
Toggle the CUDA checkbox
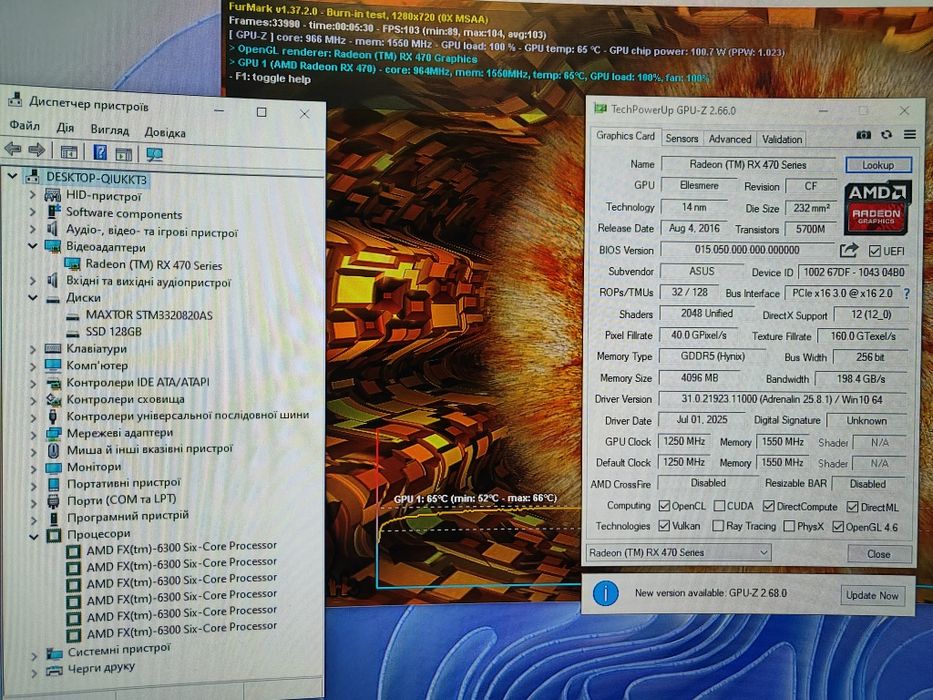(x=719, y=506)
